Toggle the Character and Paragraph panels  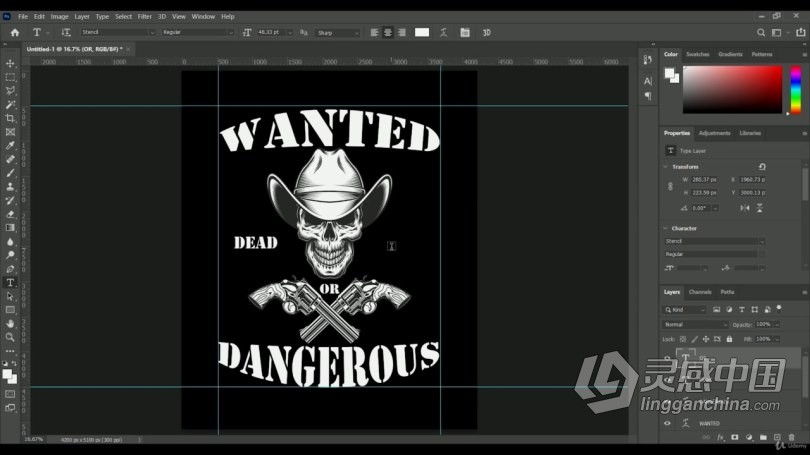465,33
